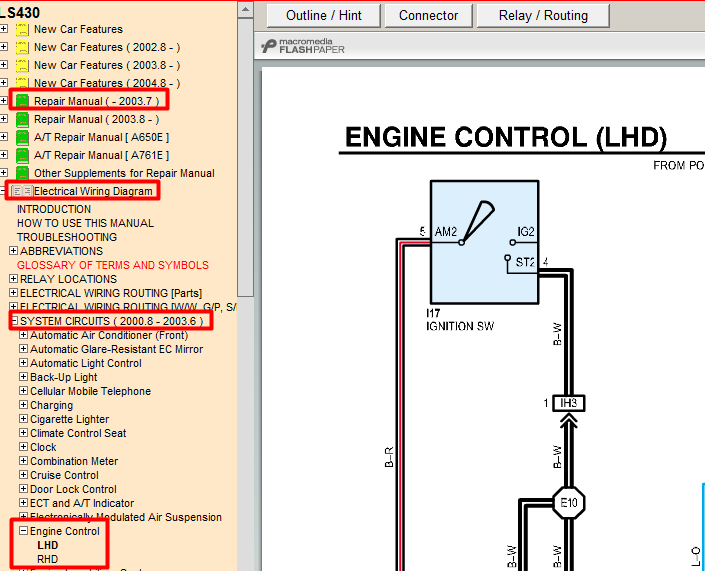Click the yellow icon for New Car Features (2002.8 - )

(x=22, y=48)
